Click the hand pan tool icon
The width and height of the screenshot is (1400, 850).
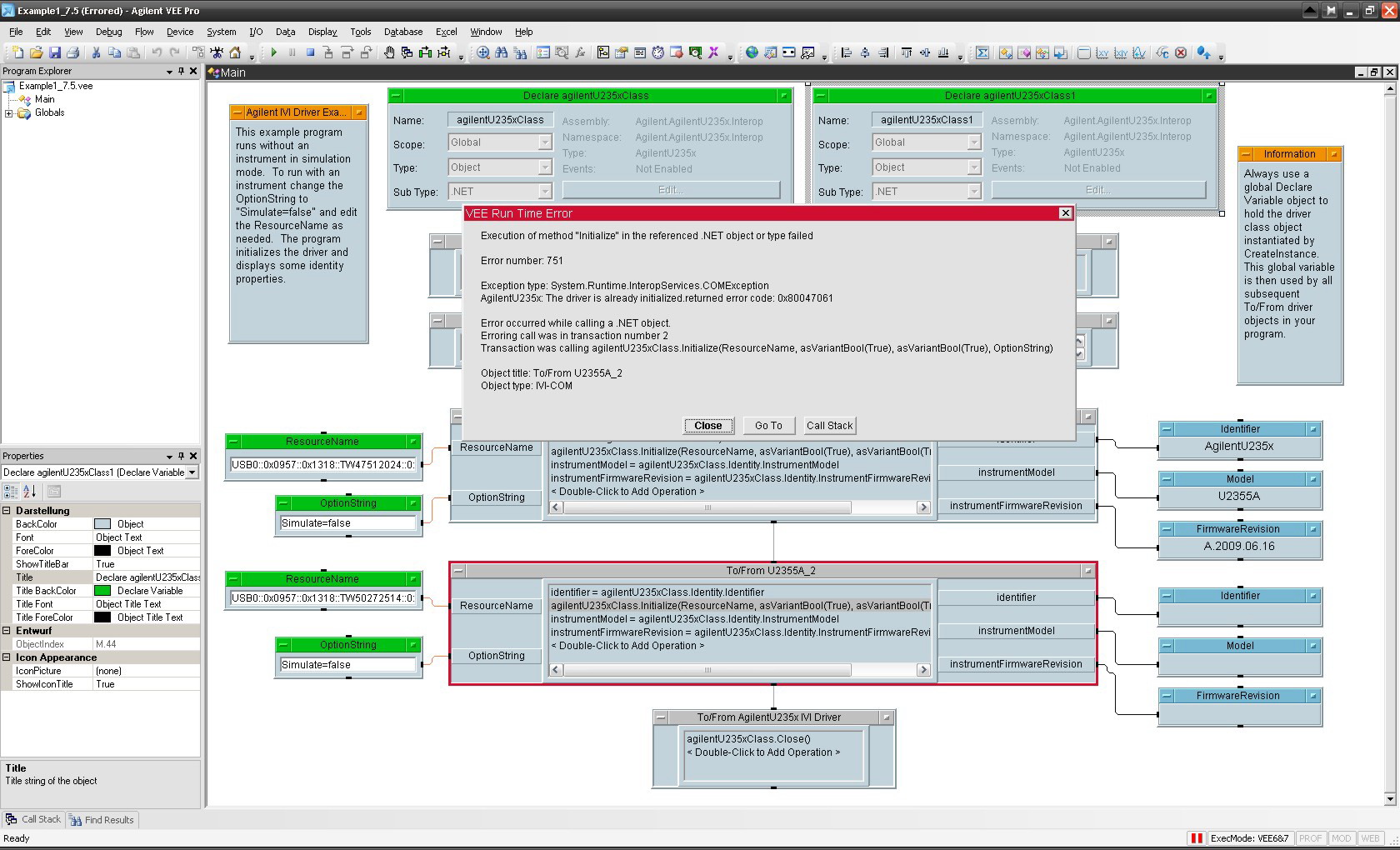(388, 52)
